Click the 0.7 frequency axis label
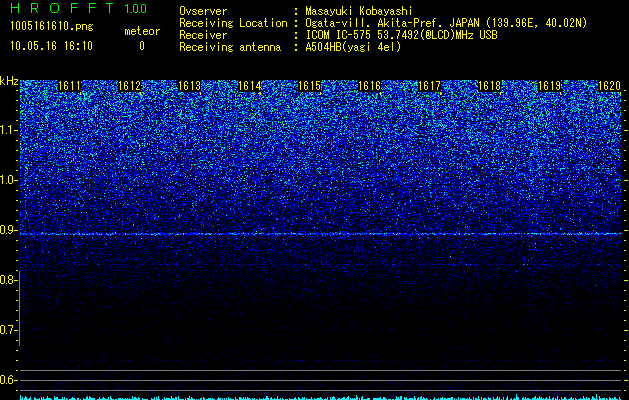Image resolution: width=629 pixels, height=400 pixels. click(x=8, y=330)
